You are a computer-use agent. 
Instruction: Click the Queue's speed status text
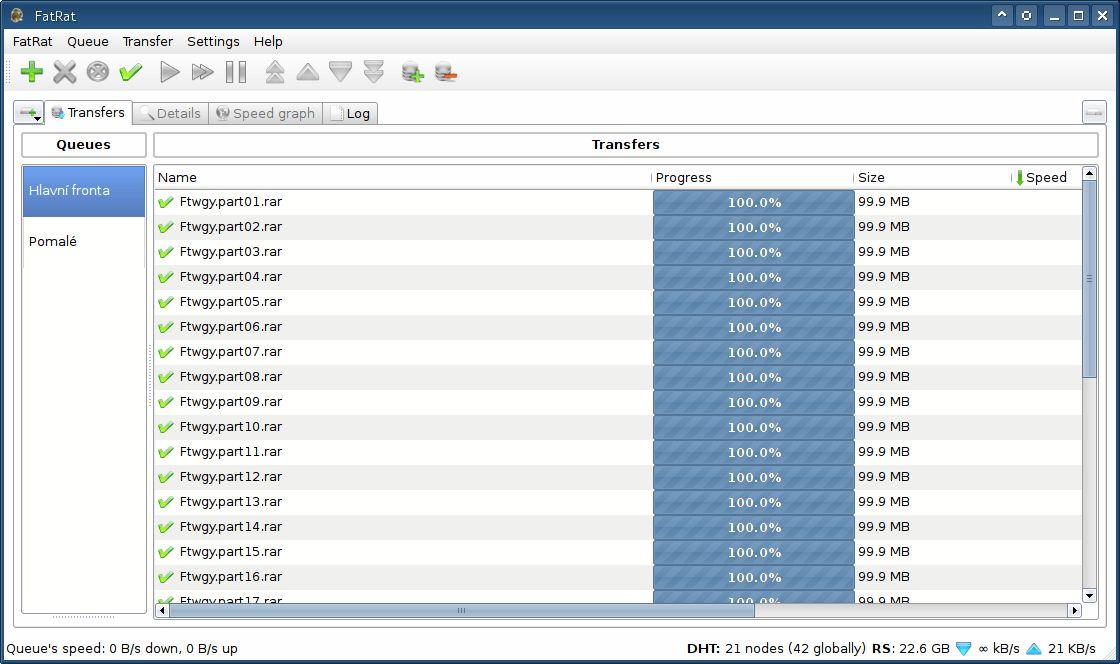click(121, 648)
